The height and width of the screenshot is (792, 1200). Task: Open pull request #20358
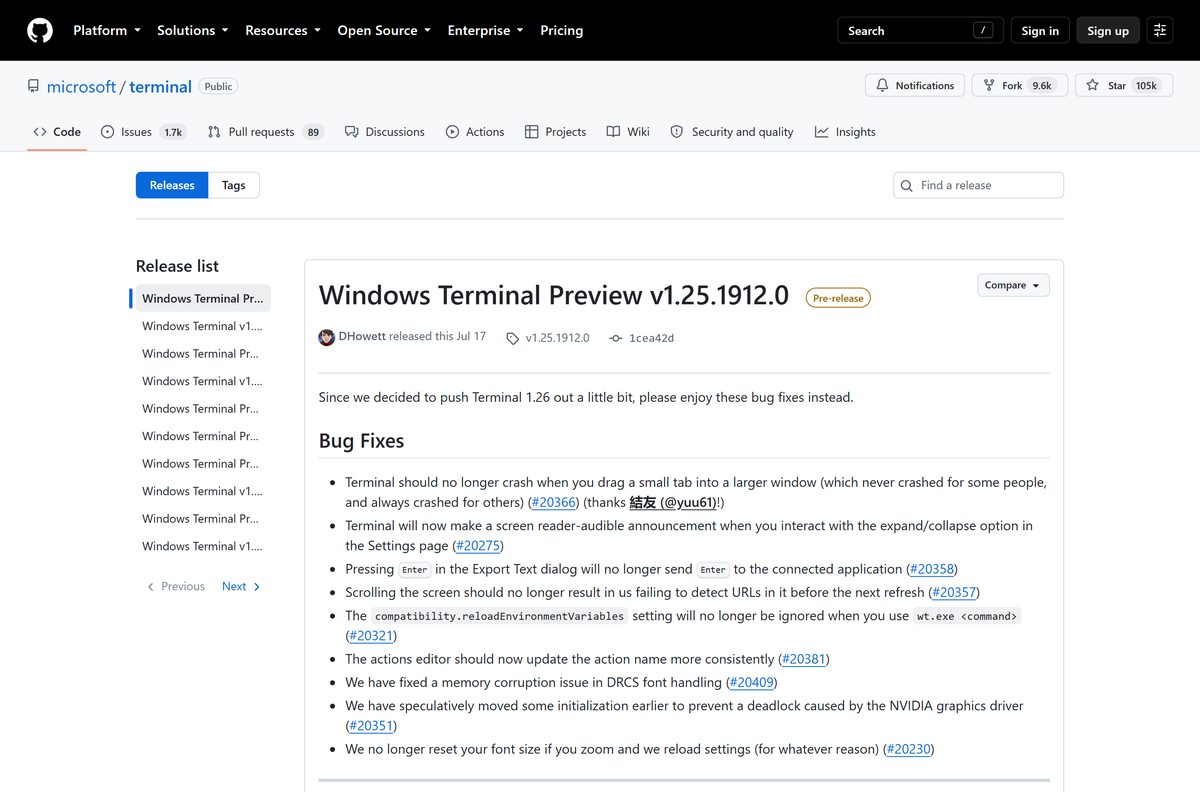coord(932,569)
